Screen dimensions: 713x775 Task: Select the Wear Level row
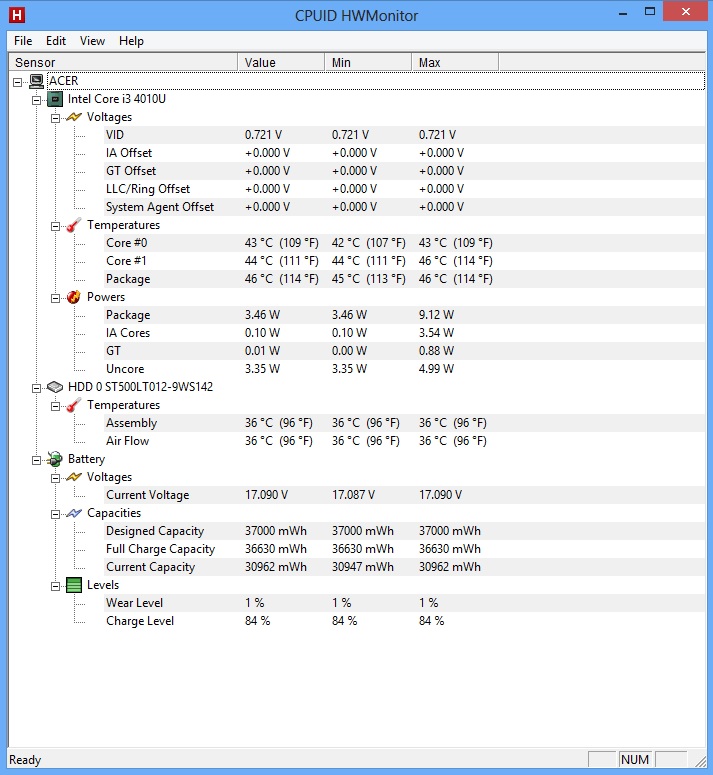pos(405,603)
